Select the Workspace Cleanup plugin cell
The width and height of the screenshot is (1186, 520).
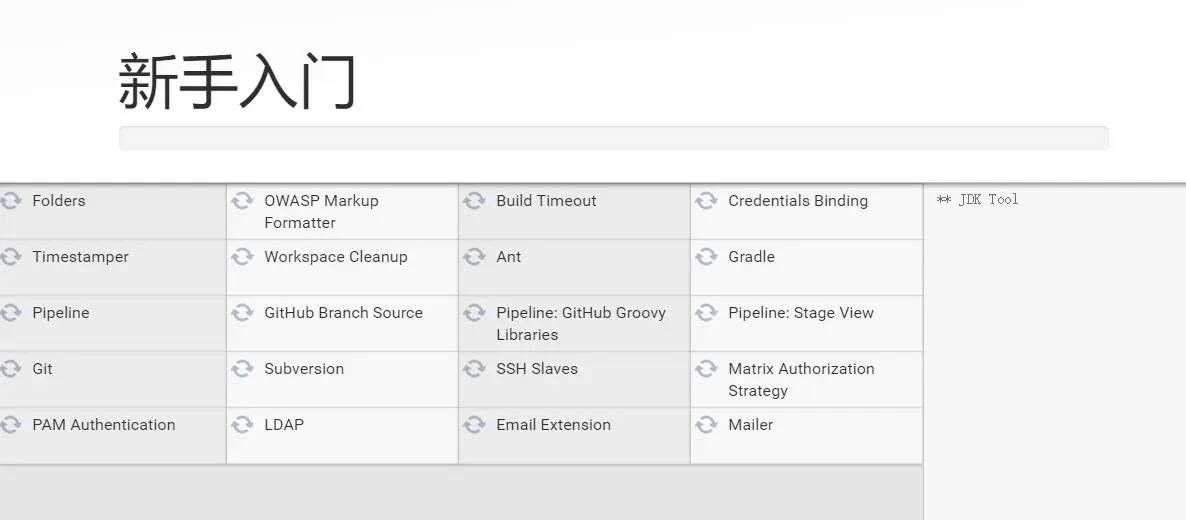pyautogui.click(x=335, y=257)
